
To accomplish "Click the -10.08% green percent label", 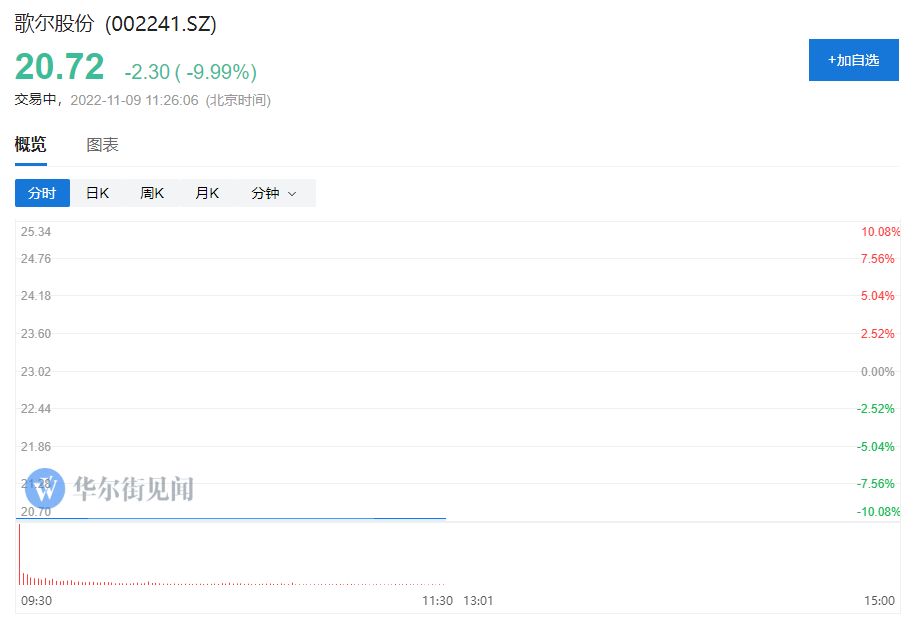I will (878, 512).
